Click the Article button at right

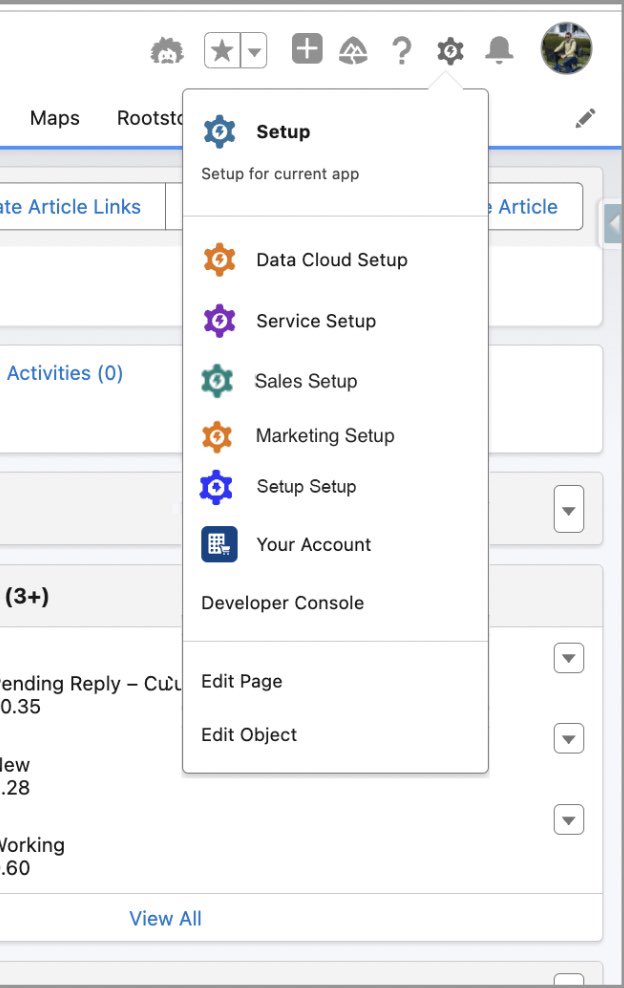tap(534, 206)
